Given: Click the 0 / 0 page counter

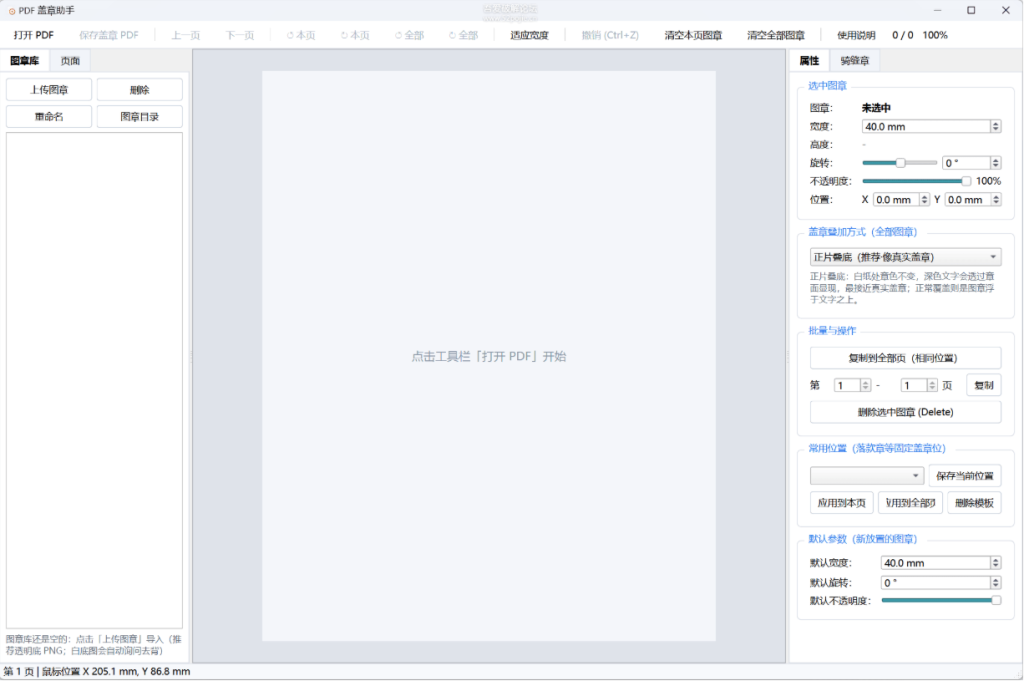Looking at the screenshot, I should pos(903,35).
